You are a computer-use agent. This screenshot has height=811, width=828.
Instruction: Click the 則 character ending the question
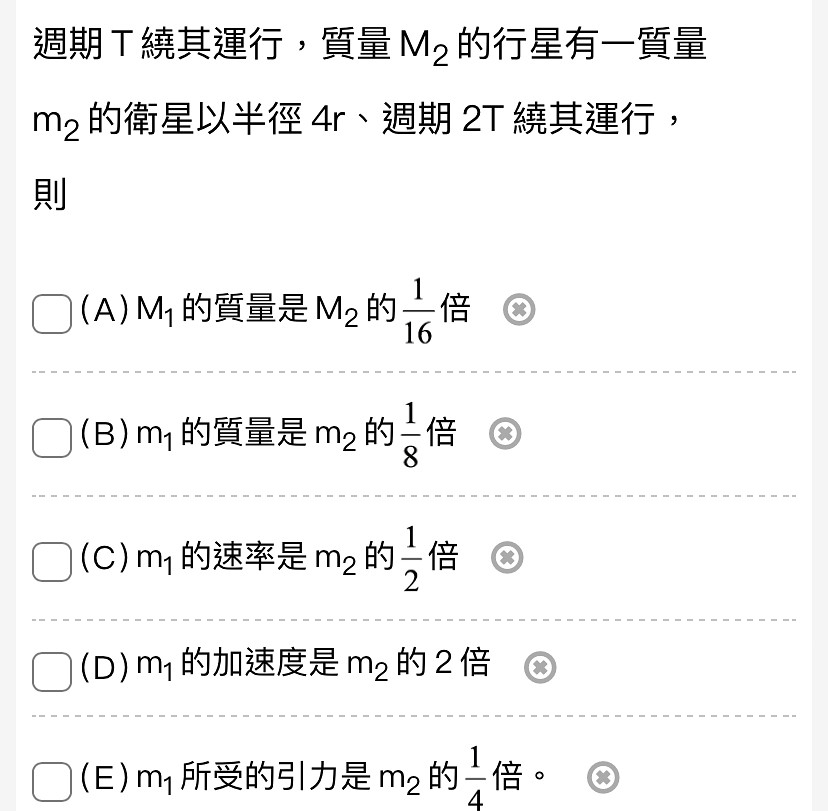[50, 194]
